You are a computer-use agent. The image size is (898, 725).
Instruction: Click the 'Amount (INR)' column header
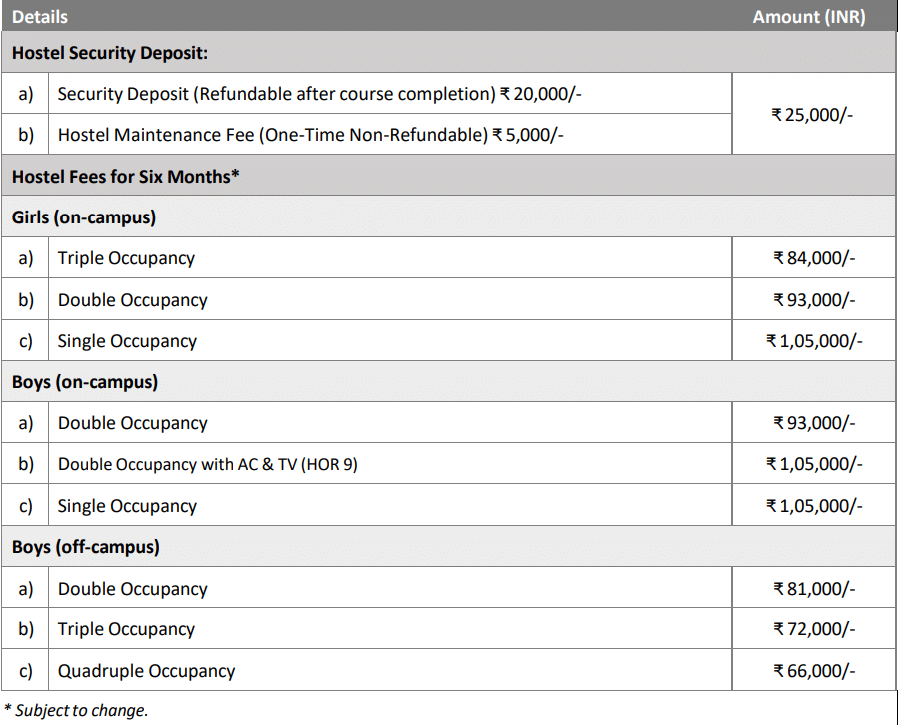pos(809,17)
